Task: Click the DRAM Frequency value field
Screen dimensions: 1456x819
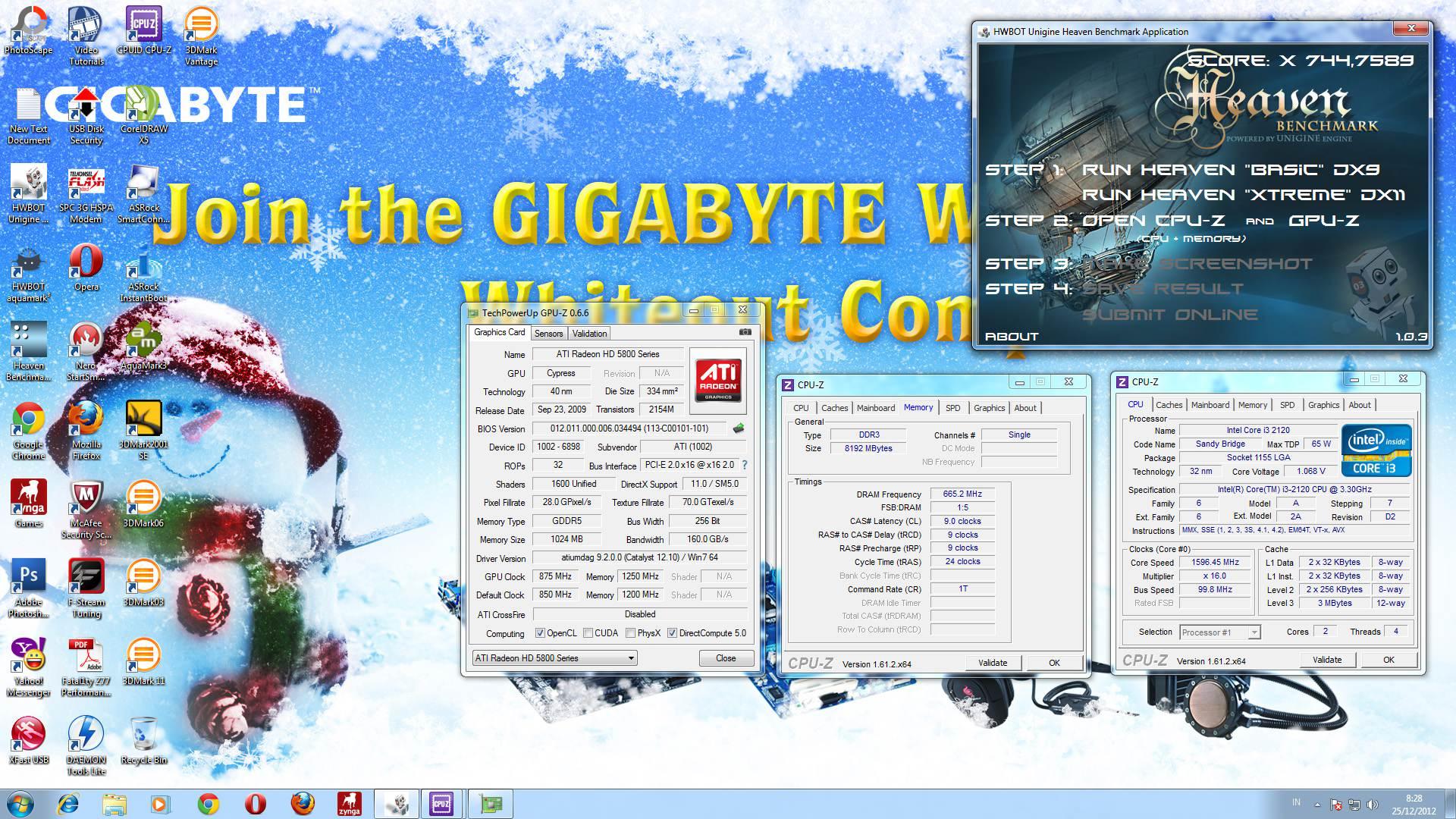Action: tap(962, 494)
